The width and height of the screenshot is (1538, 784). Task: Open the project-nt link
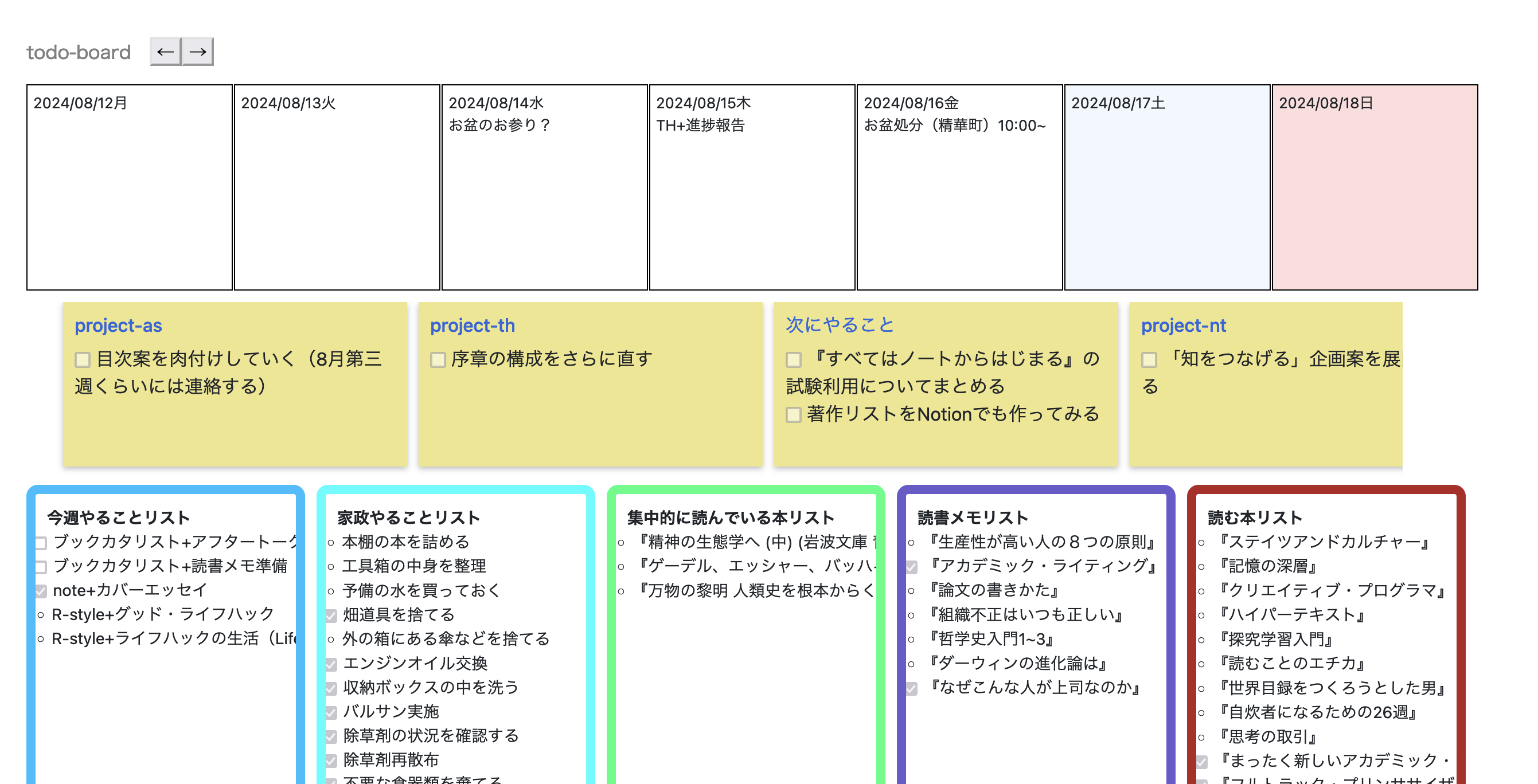point(1183,326)
